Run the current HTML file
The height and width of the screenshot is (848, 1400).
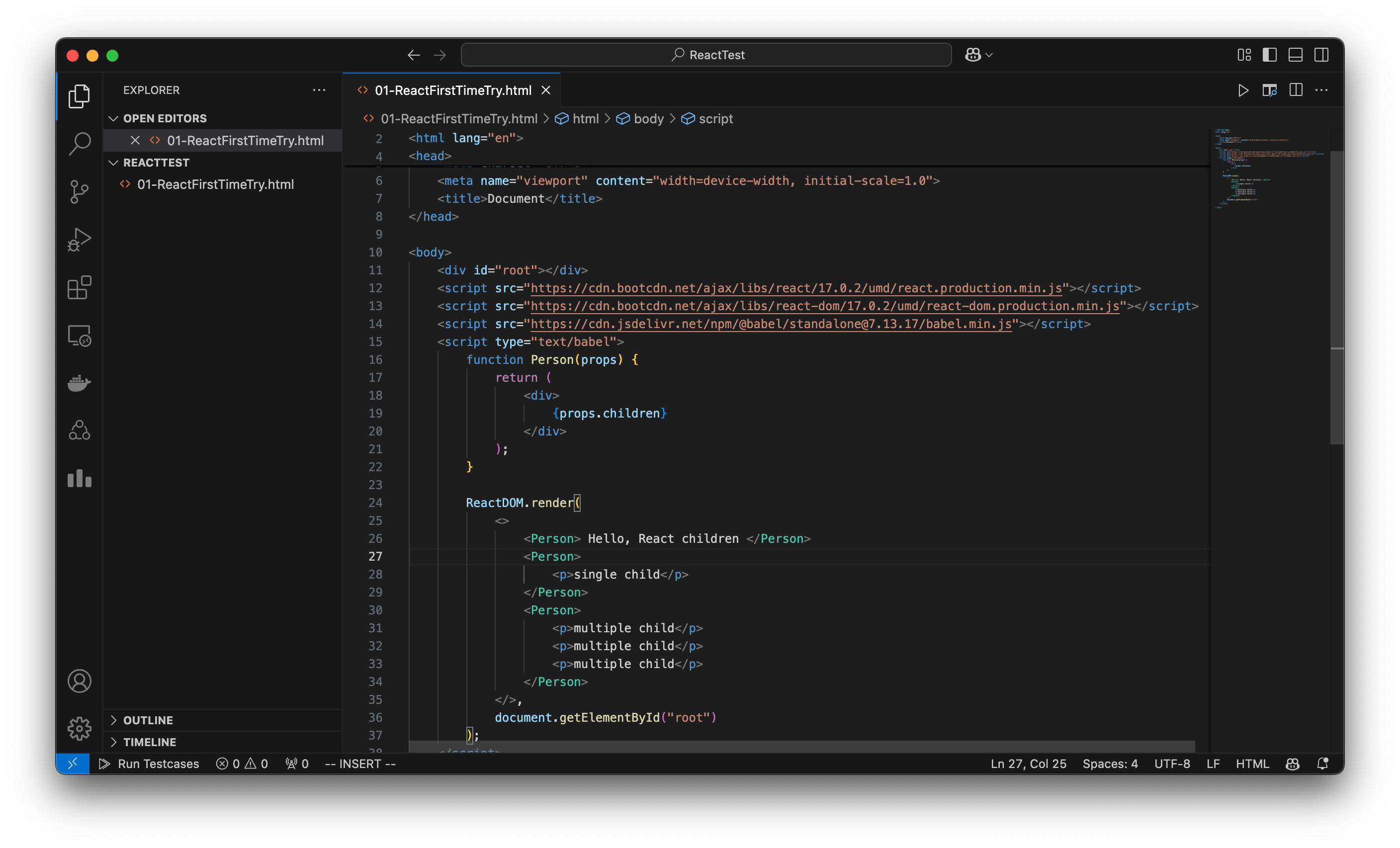coord(1243,90)
